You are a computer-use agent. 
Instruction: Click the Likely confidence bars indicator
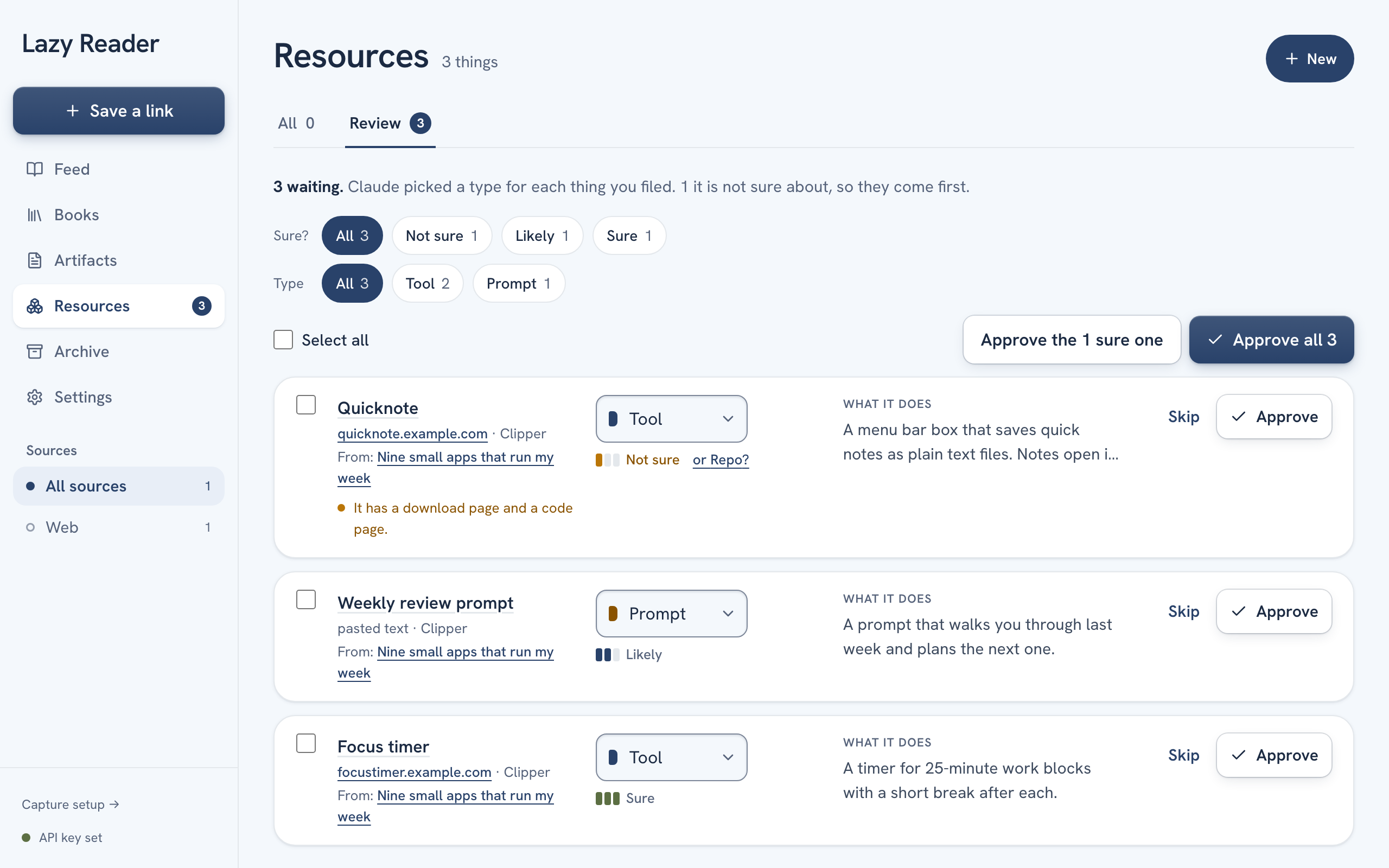tap(607, 654)
